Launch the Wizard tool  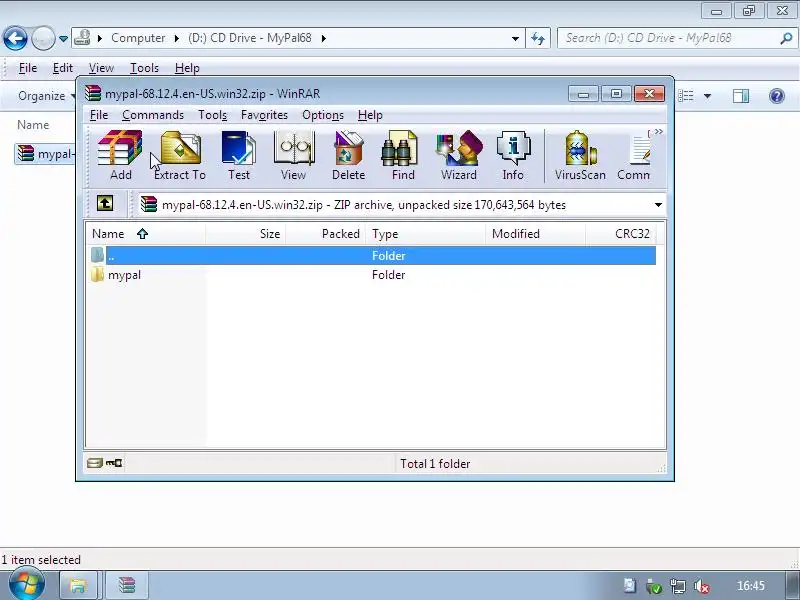pos(459,155)
